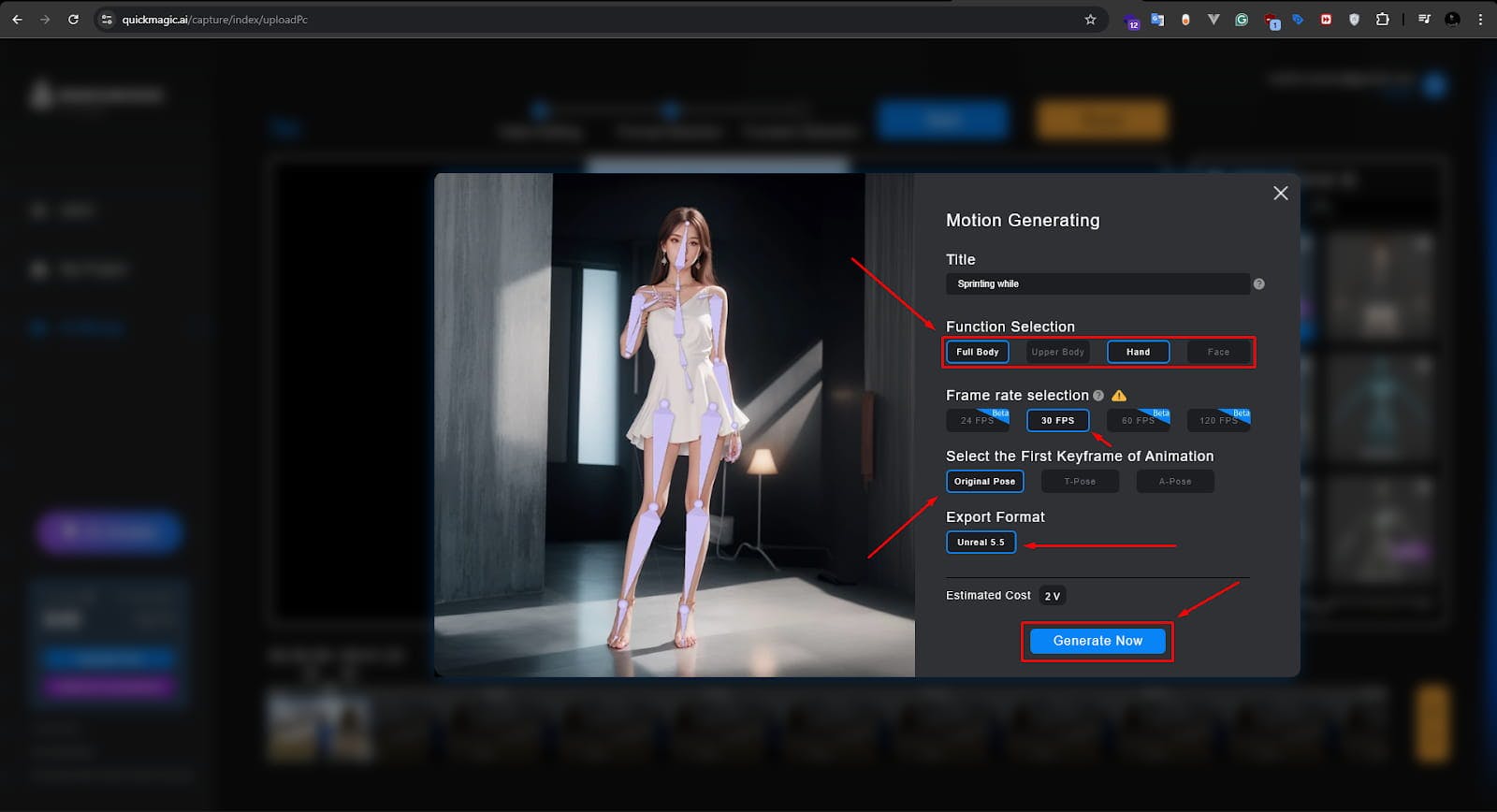Toggle the Face function
This screenshot has width=1497, height=812.
tap(1218, 352)
